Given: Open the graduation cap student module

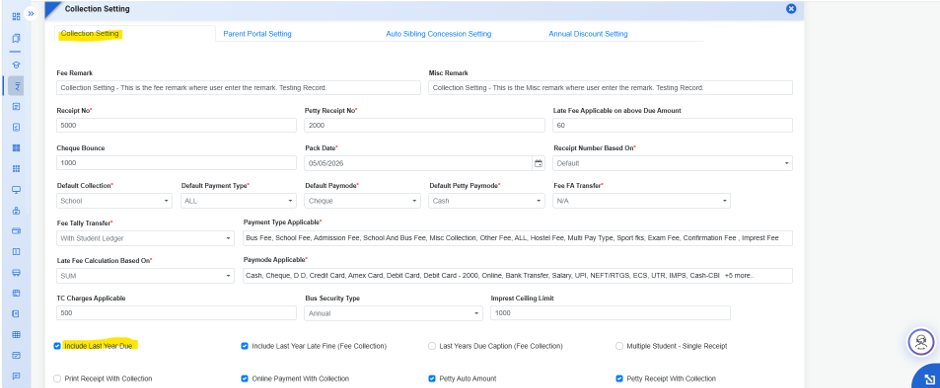Looking at the screenshot, I should (16, 64).
